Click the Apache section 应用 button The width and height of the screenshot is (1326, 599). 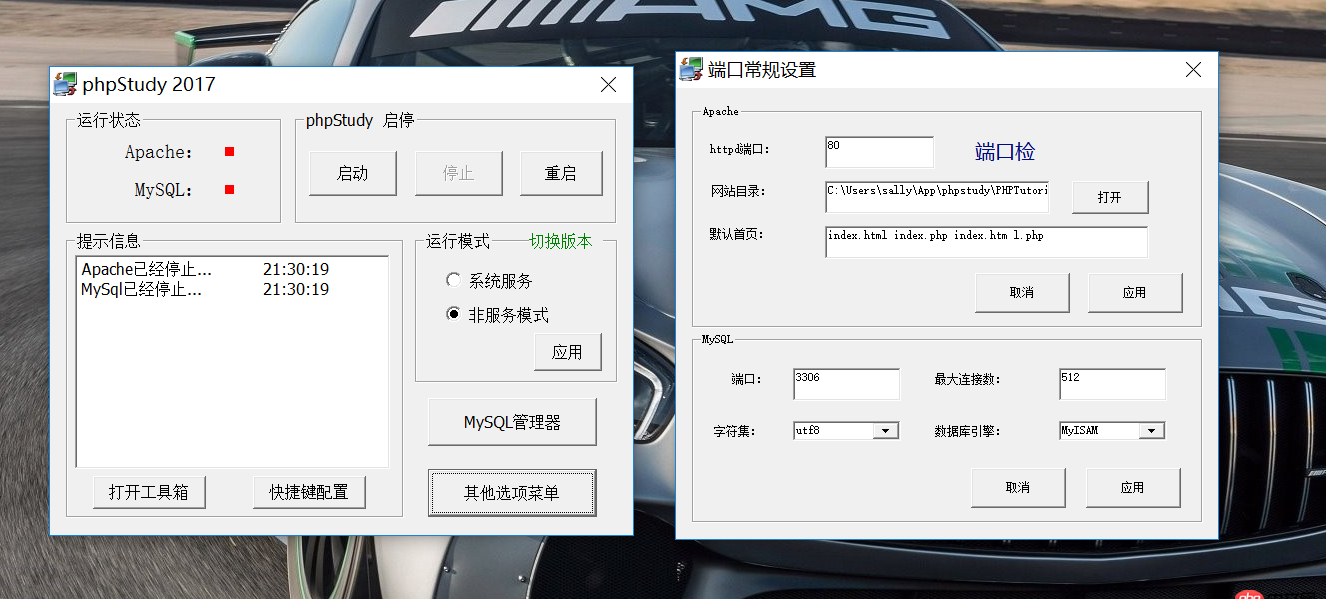pyautogui.click(x=1135, y=292)
